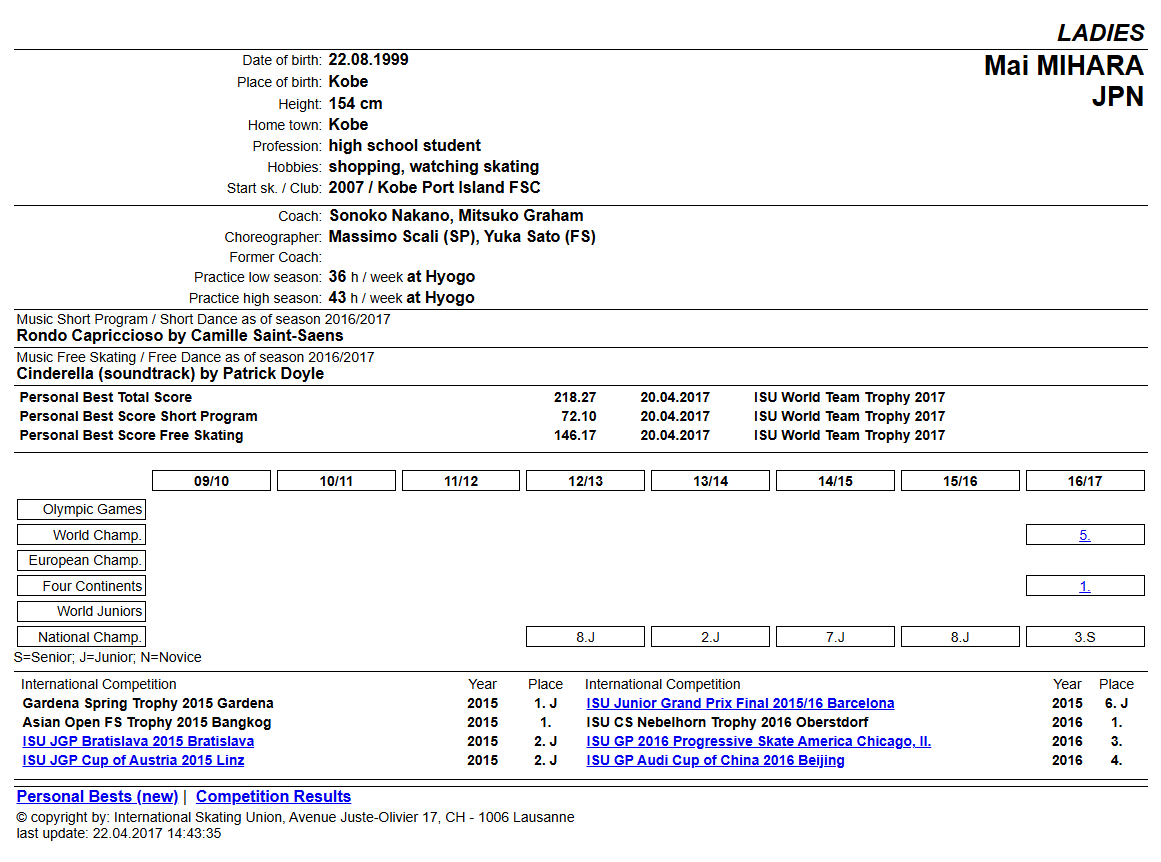Open the Personal Bests (new) link
Viewport: 1161px width, 862px height.
click(97, 797)
